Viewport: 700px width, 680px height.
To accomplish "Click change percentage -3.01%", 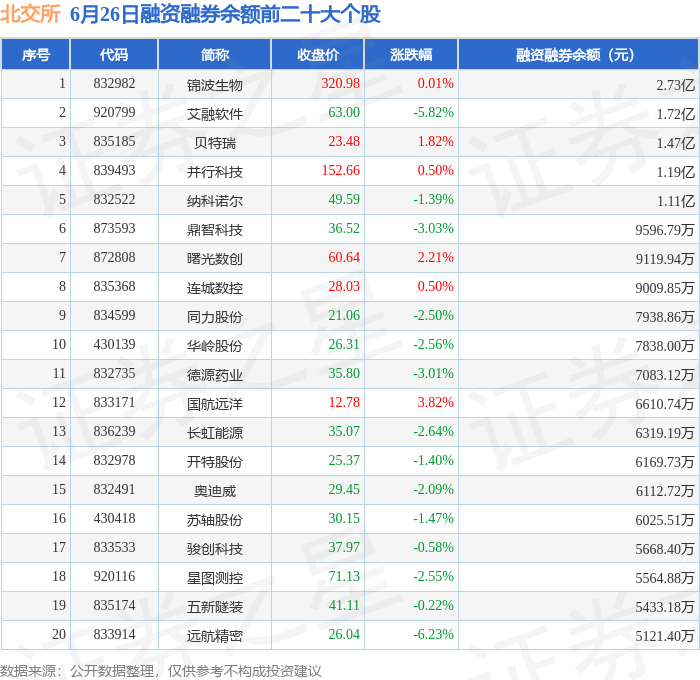I will coord(433,374).
